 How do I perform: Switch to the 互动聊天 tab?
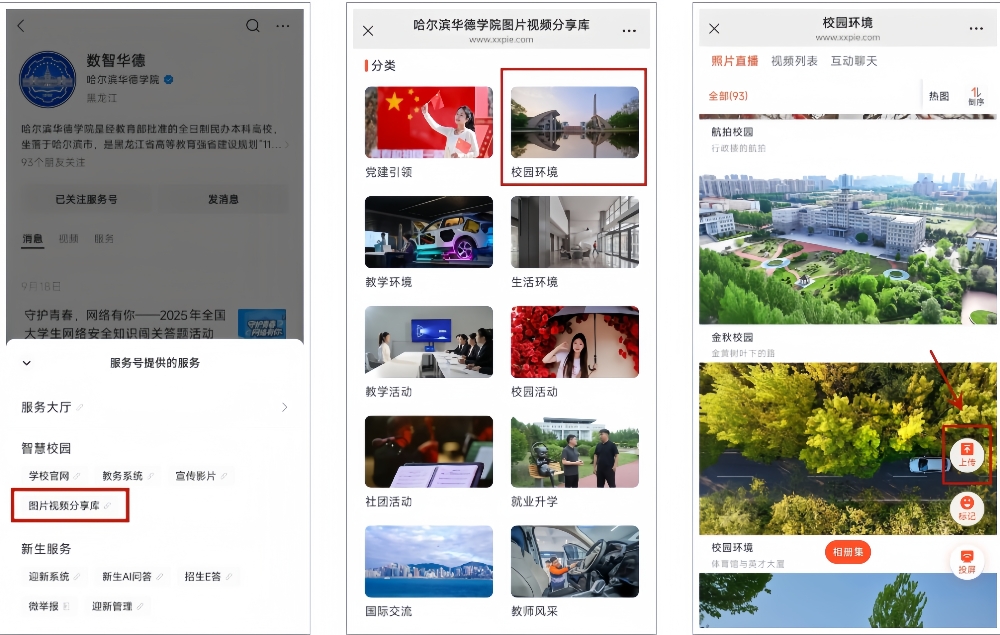coord(854,61)
